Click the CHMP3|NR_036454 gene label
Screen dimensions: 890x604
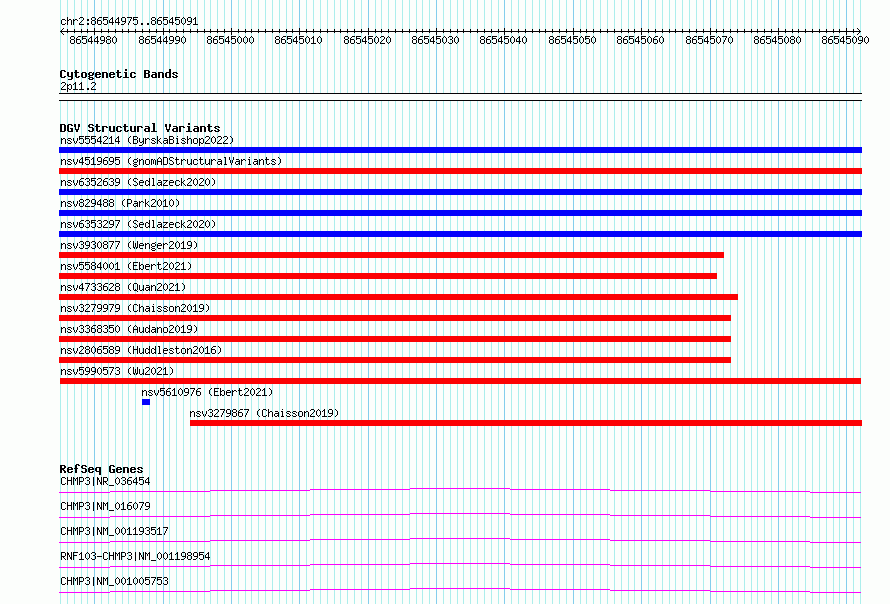105,481
